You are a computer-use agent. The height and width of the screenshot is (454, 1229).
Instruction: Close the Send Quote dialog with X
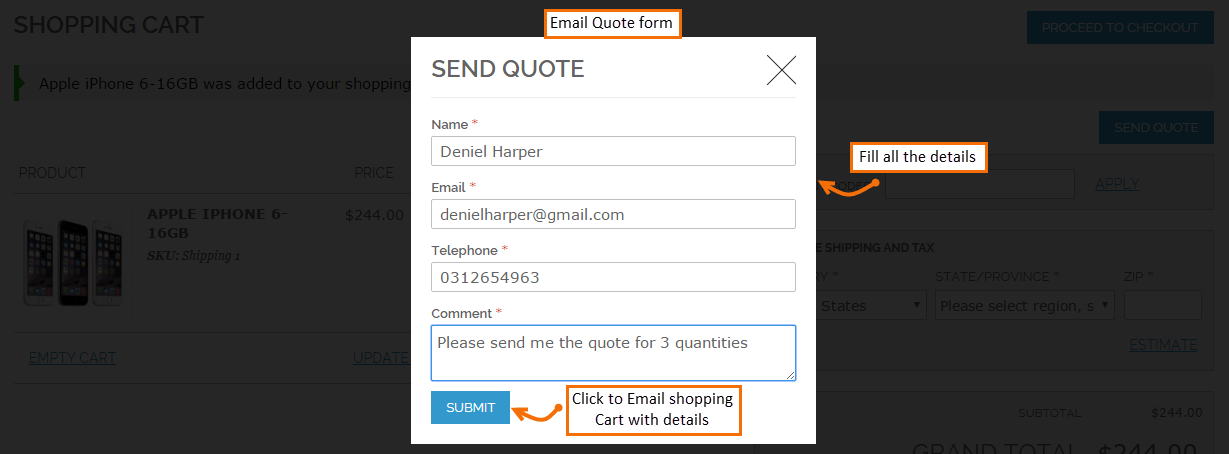pos(781,69)
